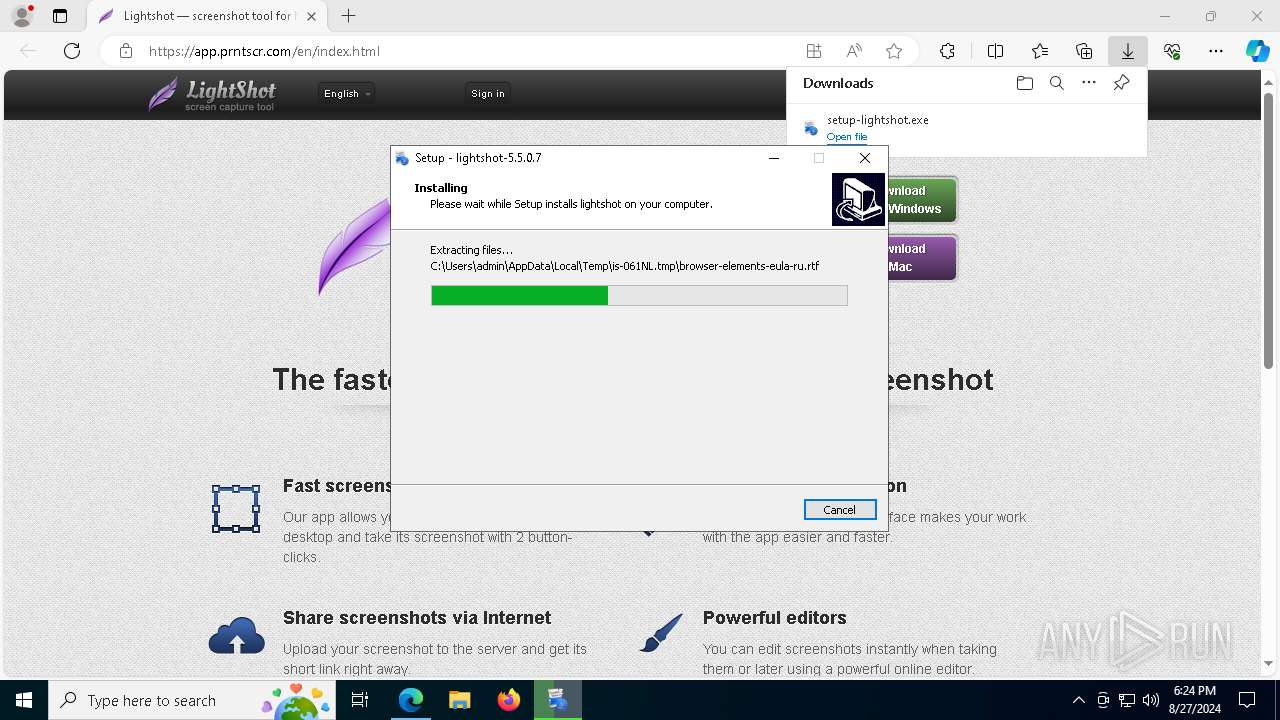Open Firefox from the taskbar
The width and height of the screenshot is (1280, 720).
(508, 700)
